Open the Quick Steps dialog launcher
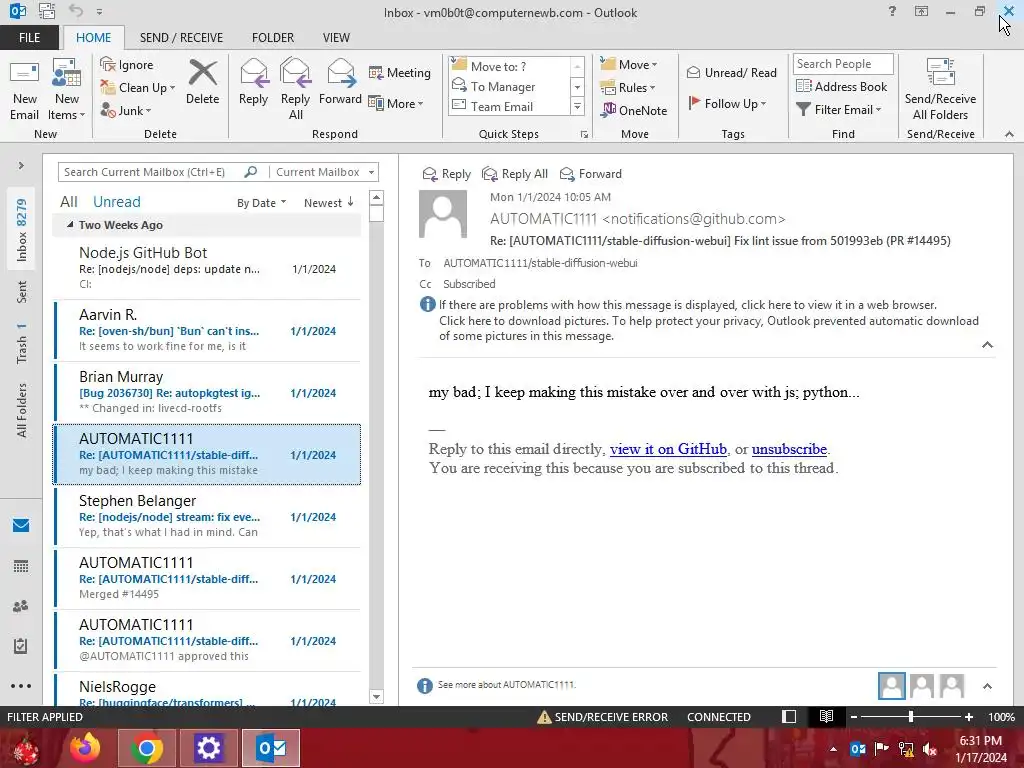The height and width of the screenshot is (768, 1024). pos(584,135)
